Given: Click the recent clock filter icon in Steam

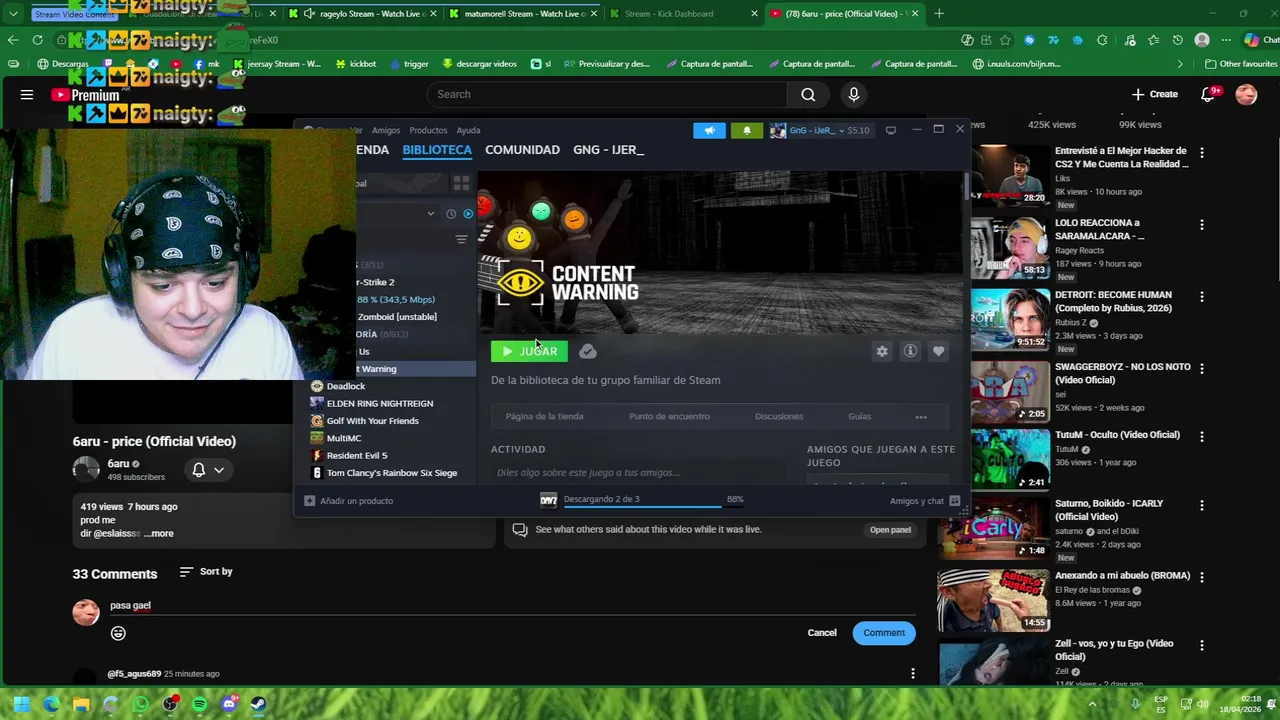Looking at the screenshot, I should [x=451, y=213].
